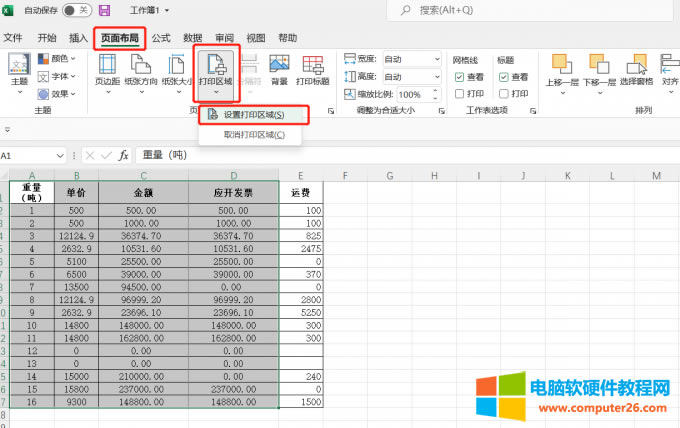Enable gridlines Print (打印) checkbox
The image size is (680, 428).
click(x=459, y=94)
